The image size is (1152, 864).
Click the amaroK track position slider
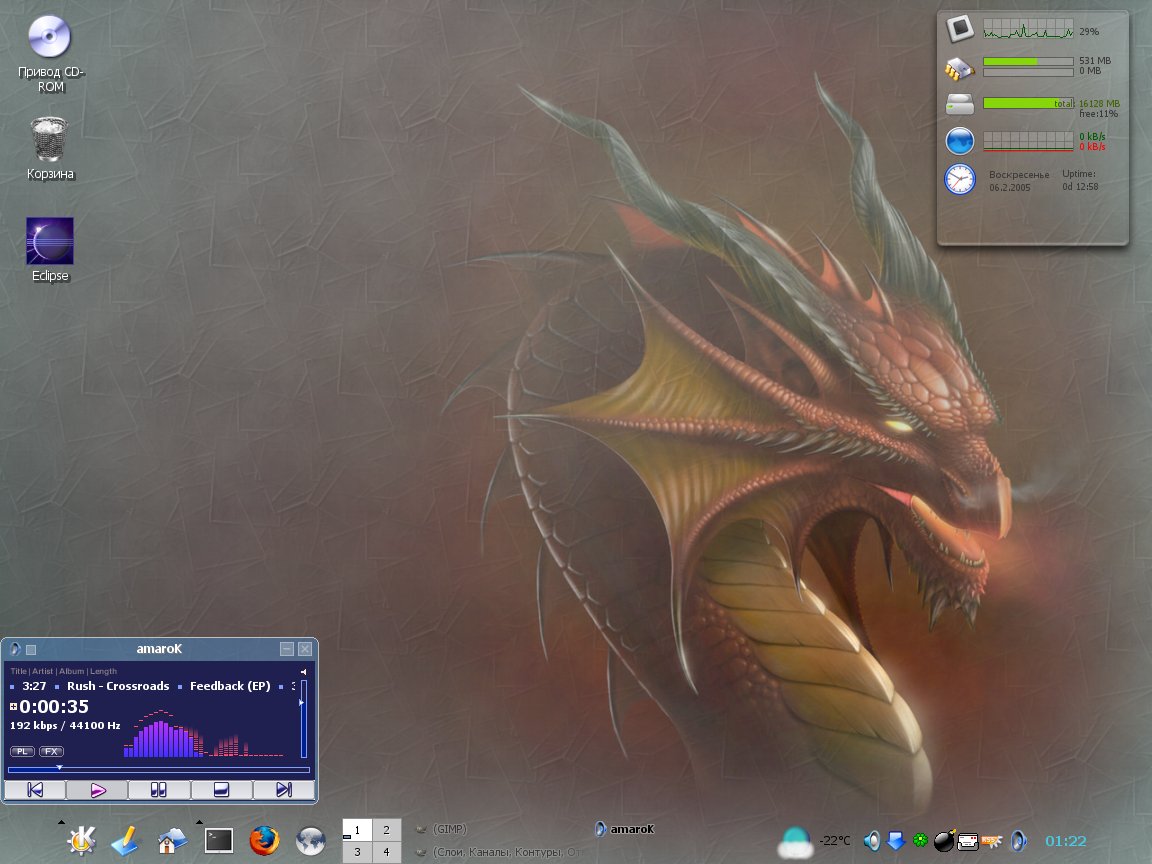(x=159, y=769)
